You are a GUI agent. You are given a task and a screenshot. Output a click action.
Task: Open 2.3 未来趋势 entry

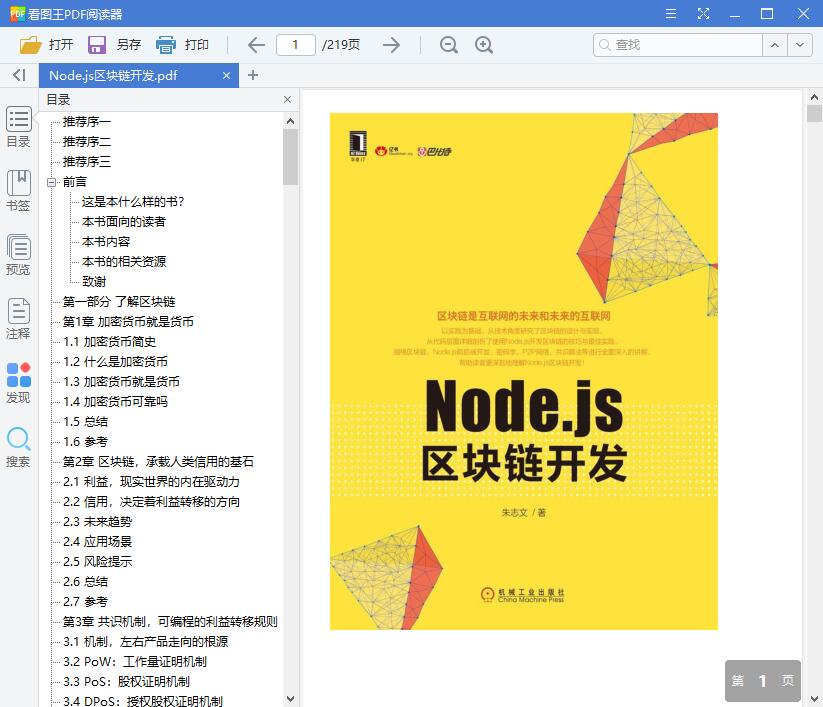coord(98,522)
